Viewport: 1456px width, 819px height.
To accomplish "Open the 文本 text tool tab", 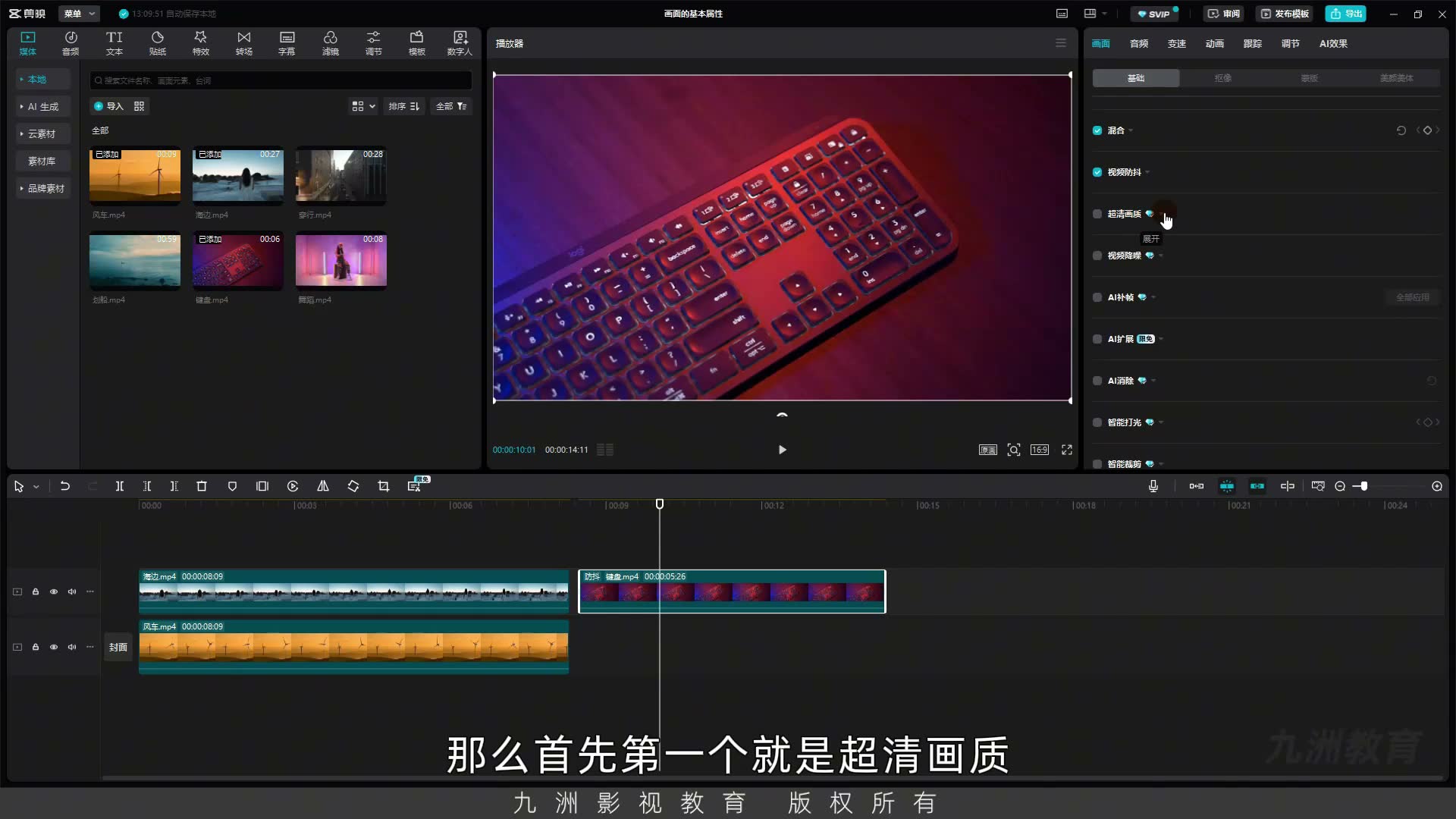I will coord(114,43).
